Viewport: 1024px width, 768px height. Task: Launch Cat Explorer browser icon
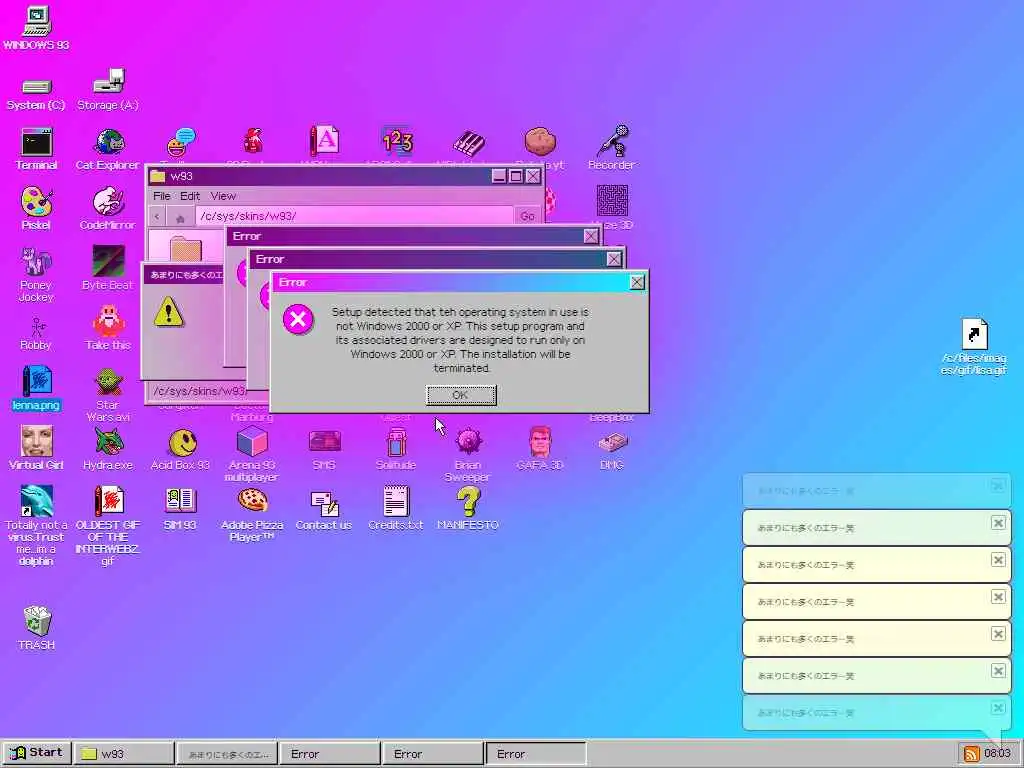pos(108,142)
